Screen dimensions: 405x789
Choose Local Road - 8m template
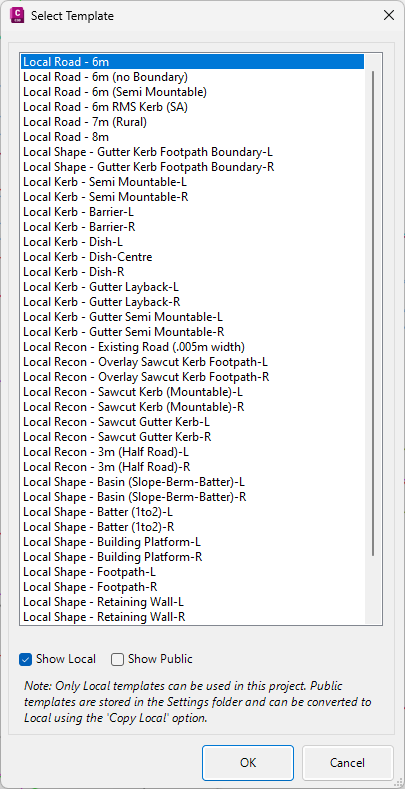tap(192, 137)
